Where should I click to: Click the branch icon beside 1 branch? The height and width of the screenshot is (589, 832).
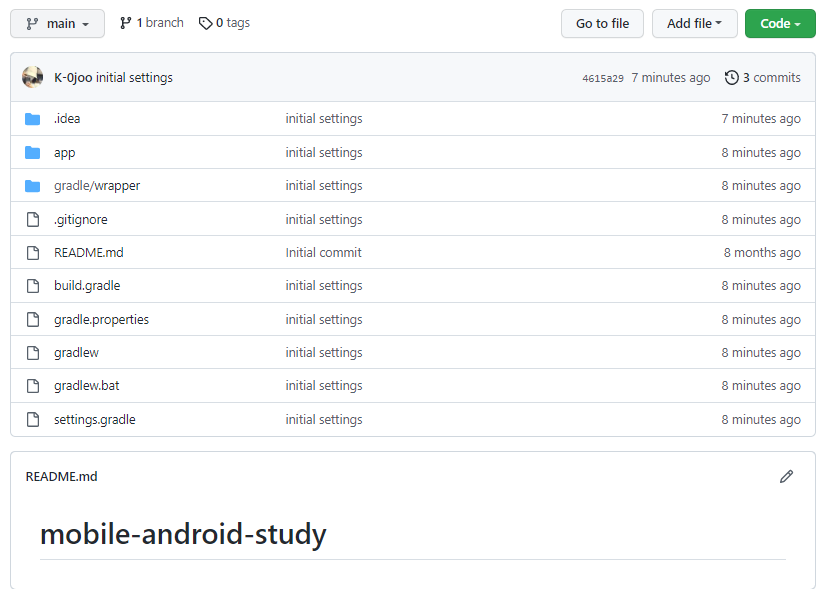[126, 23]
